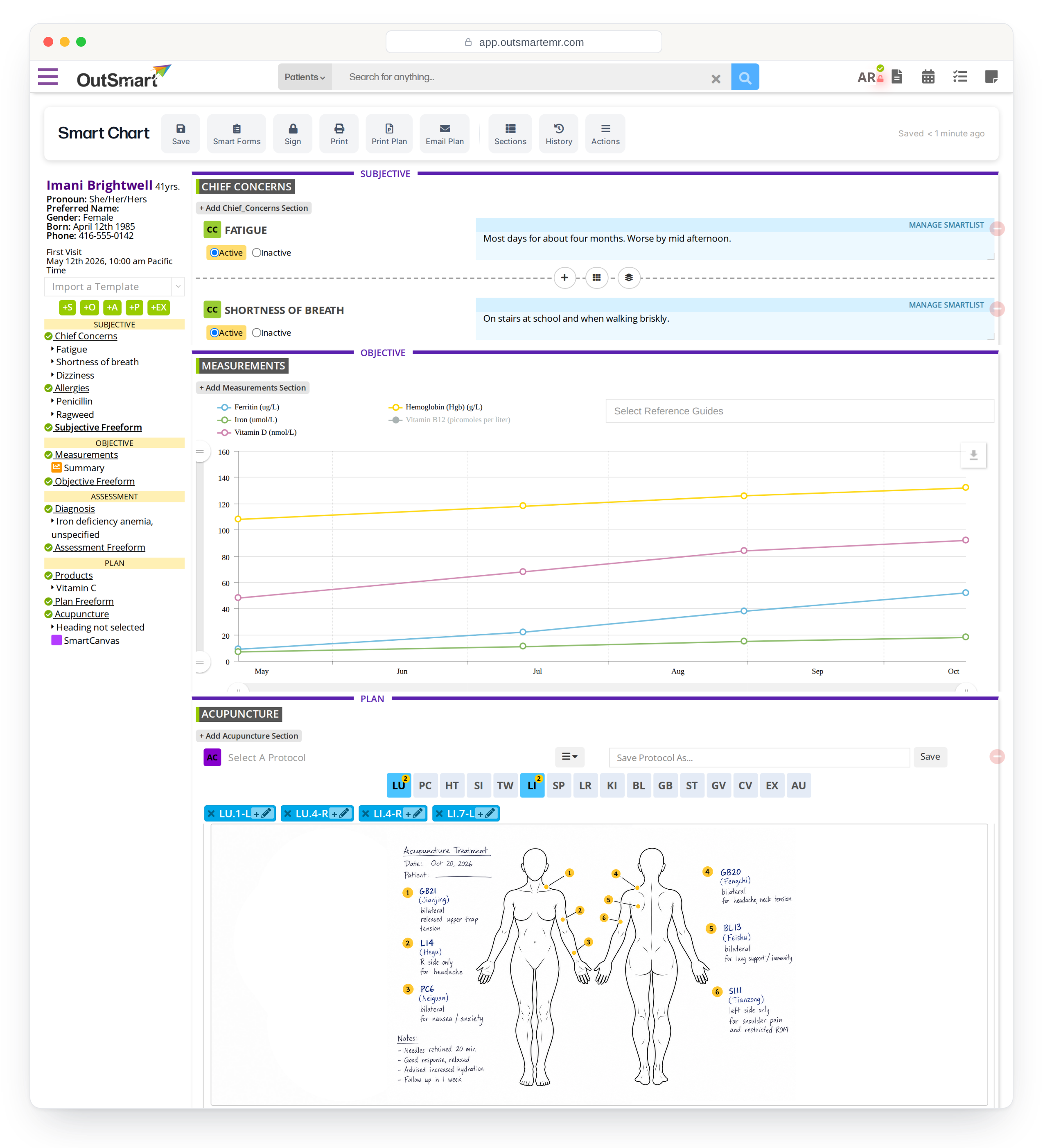This screenshot has width=1043, height=1148.
Task: Open the Import a Template dropdown
Action: 114,287
